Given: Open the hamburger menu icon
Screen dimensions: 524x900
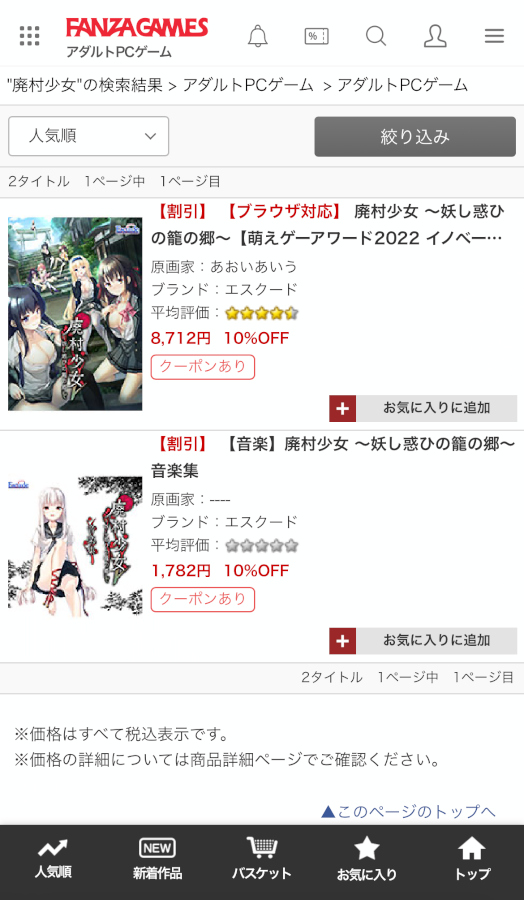Looking at the screenshot, I should click(494, 36).
